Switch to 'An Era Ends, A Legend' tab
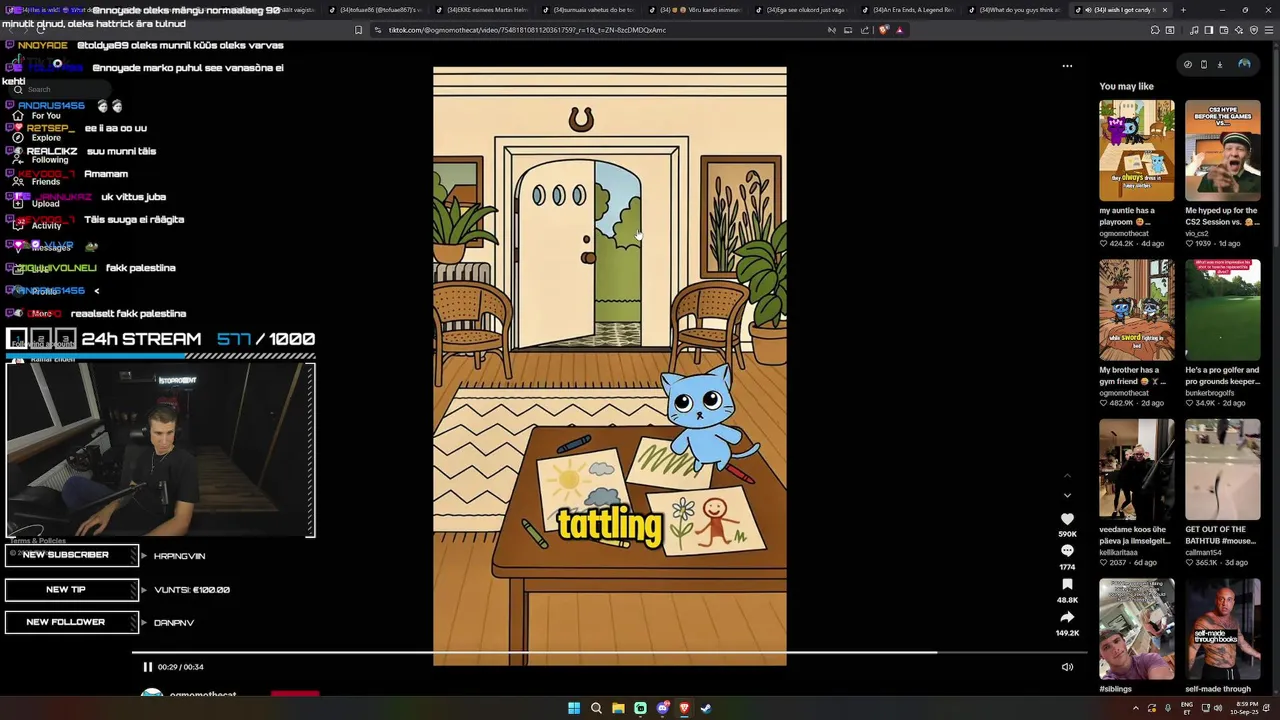Image resolution: width=1280 pixels, height=720 pixels. [910, 10]
